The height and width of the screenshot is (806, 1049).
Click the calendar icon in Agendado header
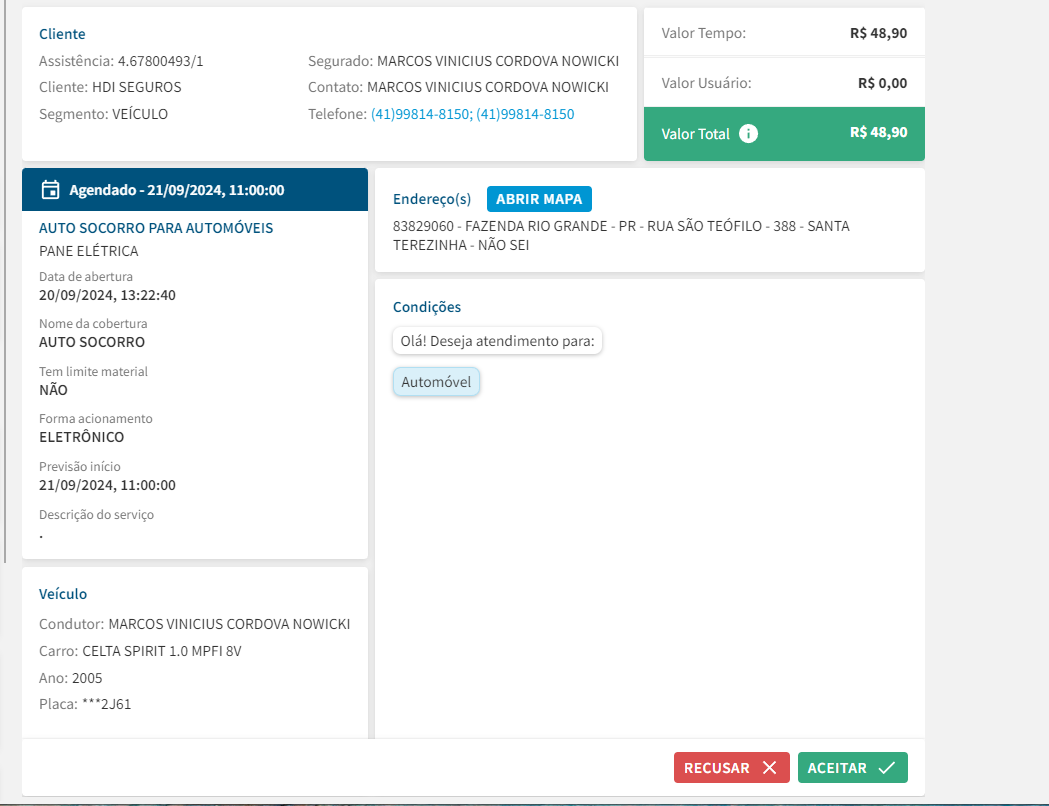point(50,190)
